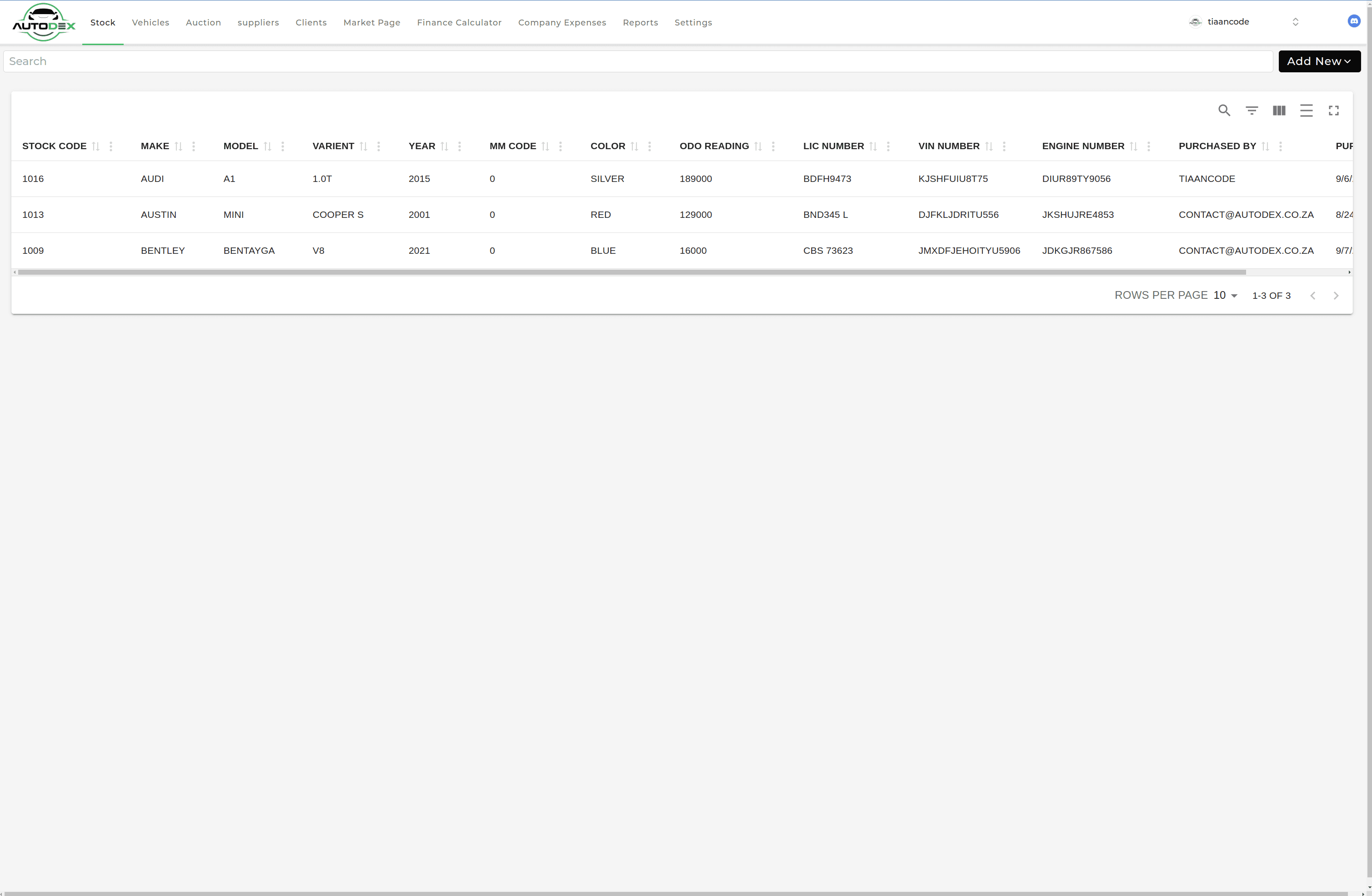The width and height of the screenshot is (1372, 896).
Task: Sort by Odo Reading column
Action: pyautogui.click(x=758, y=146)
